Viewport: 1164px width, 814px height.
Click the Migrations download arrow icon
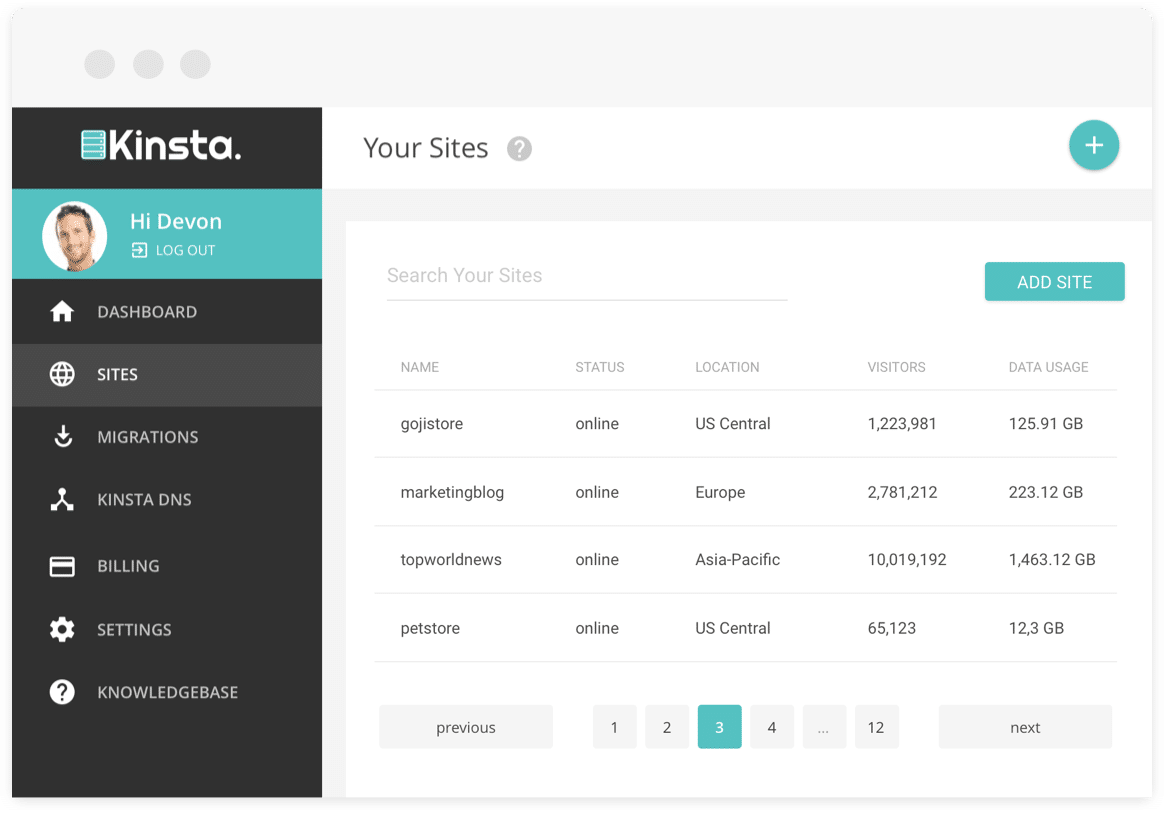[x=62, y=437]
